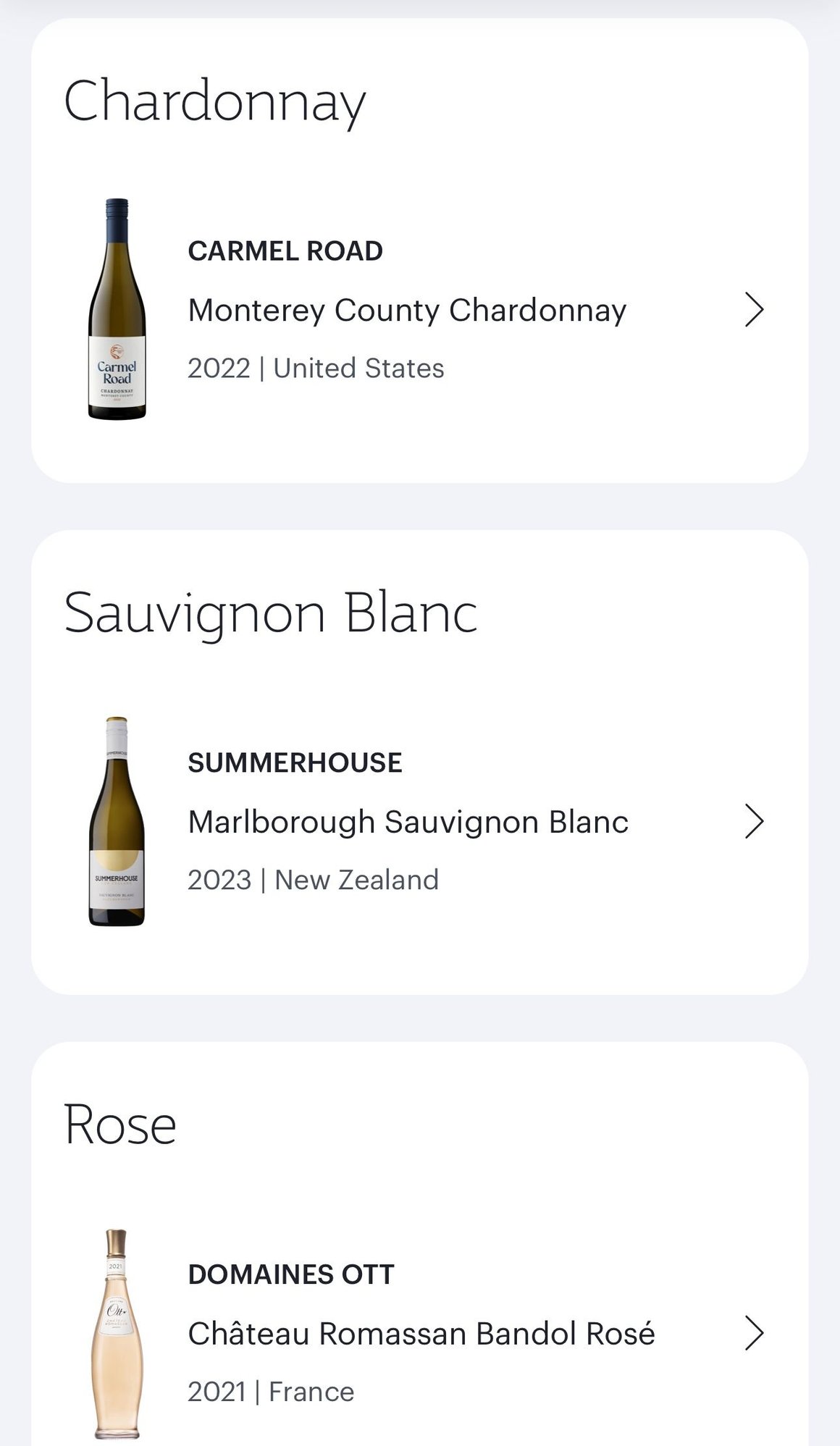Viewport: 840px width, 1446px height.
Task: Click the Carmel Road bottle image
Action: [x=117, y=309]
